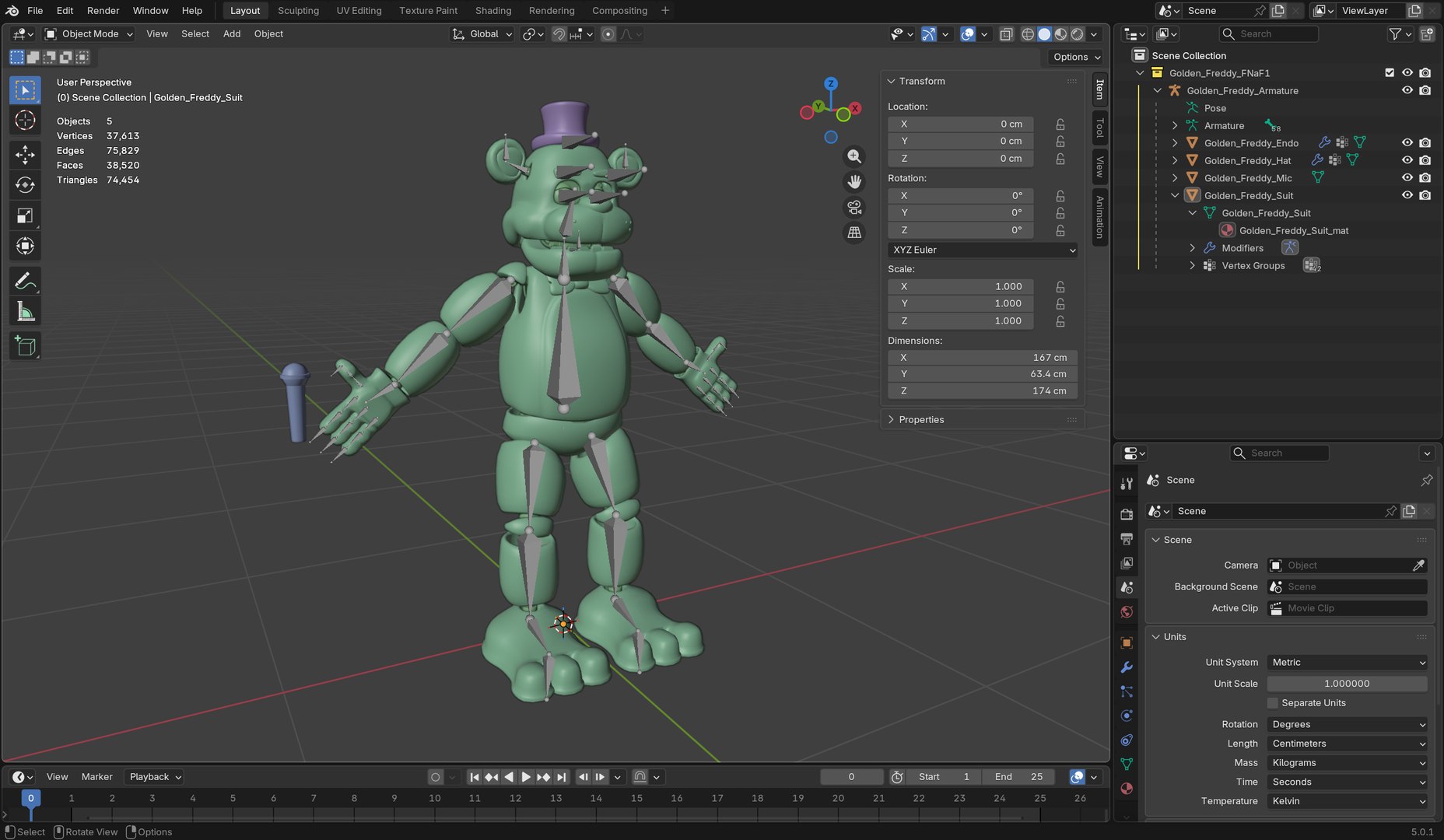This screenshot has height=840, width=1444.
Task: Open Unit System Metric dropdown
Action: click(1348, 663)
